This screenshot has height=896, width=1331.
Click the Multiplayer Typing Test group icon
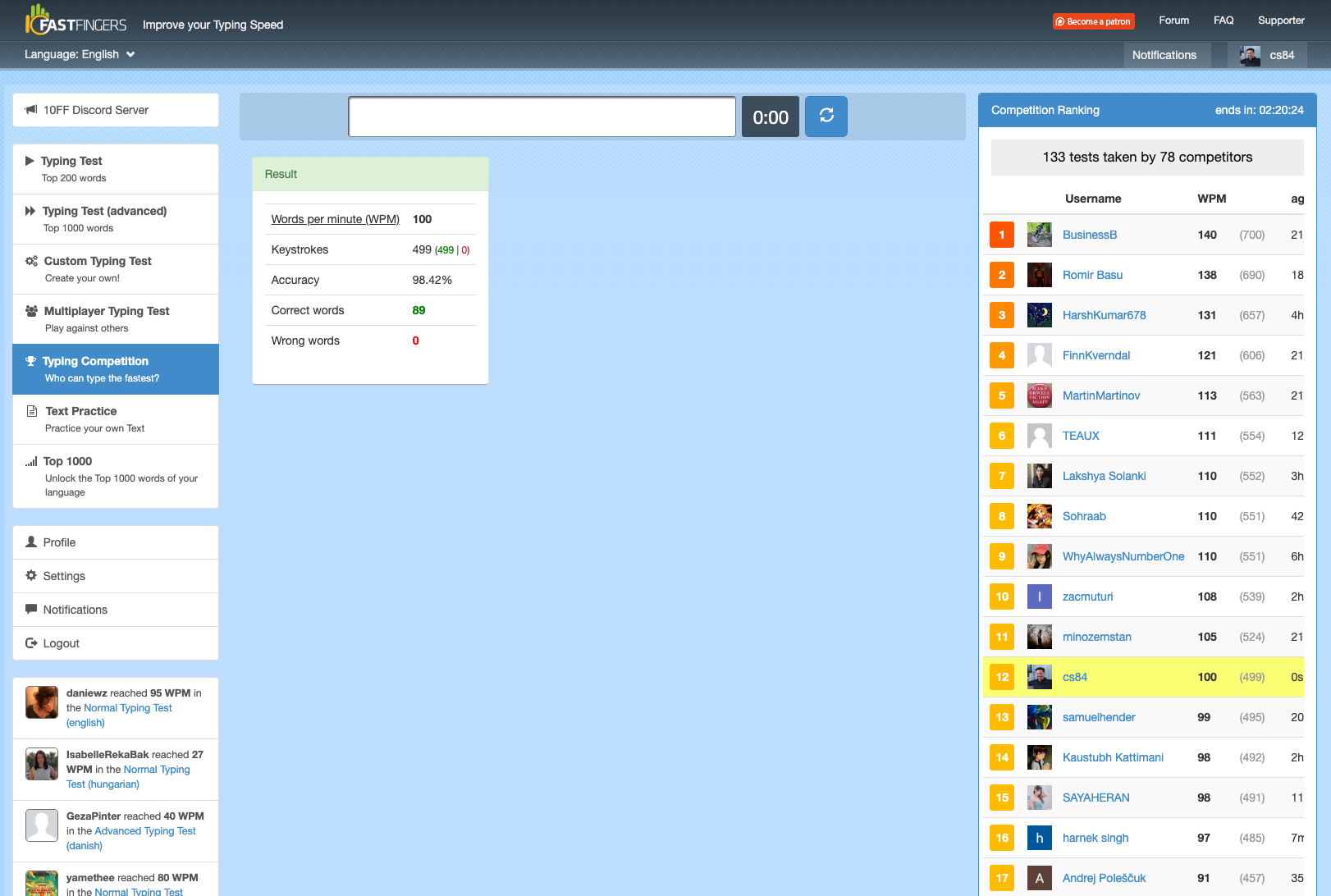(31, 311)
